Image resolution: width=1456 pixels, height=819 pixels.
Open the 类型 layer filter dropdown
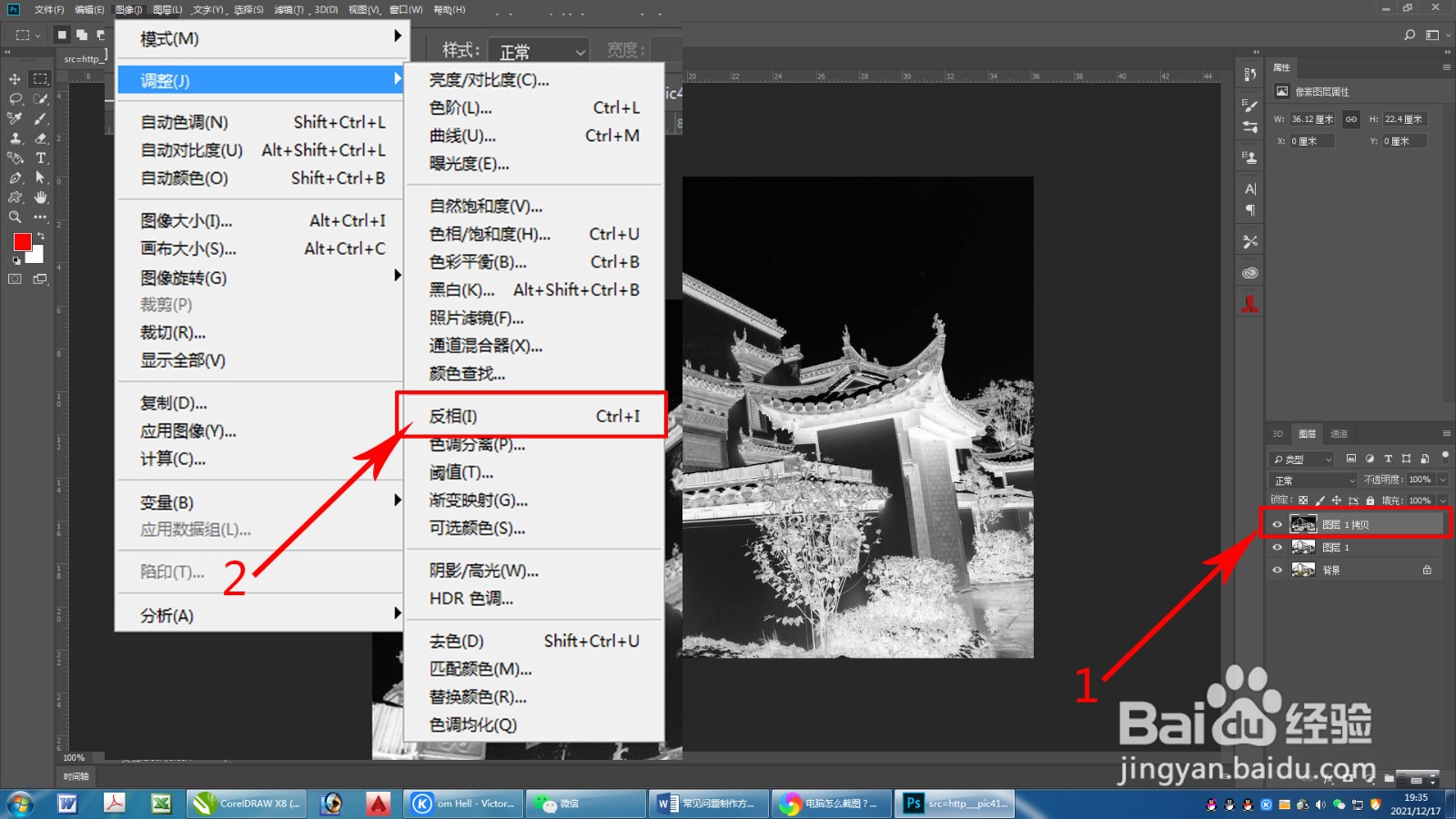1299,460
